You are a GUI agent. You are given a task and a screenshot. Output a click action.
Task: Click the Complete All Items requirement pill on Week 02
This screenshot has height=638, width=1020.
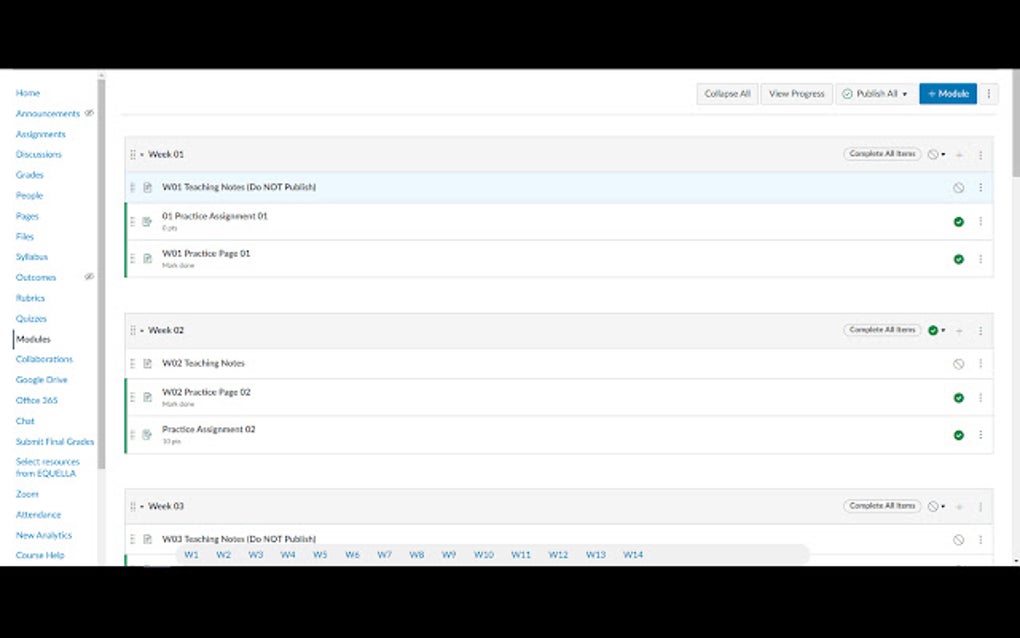coord(881,330)
